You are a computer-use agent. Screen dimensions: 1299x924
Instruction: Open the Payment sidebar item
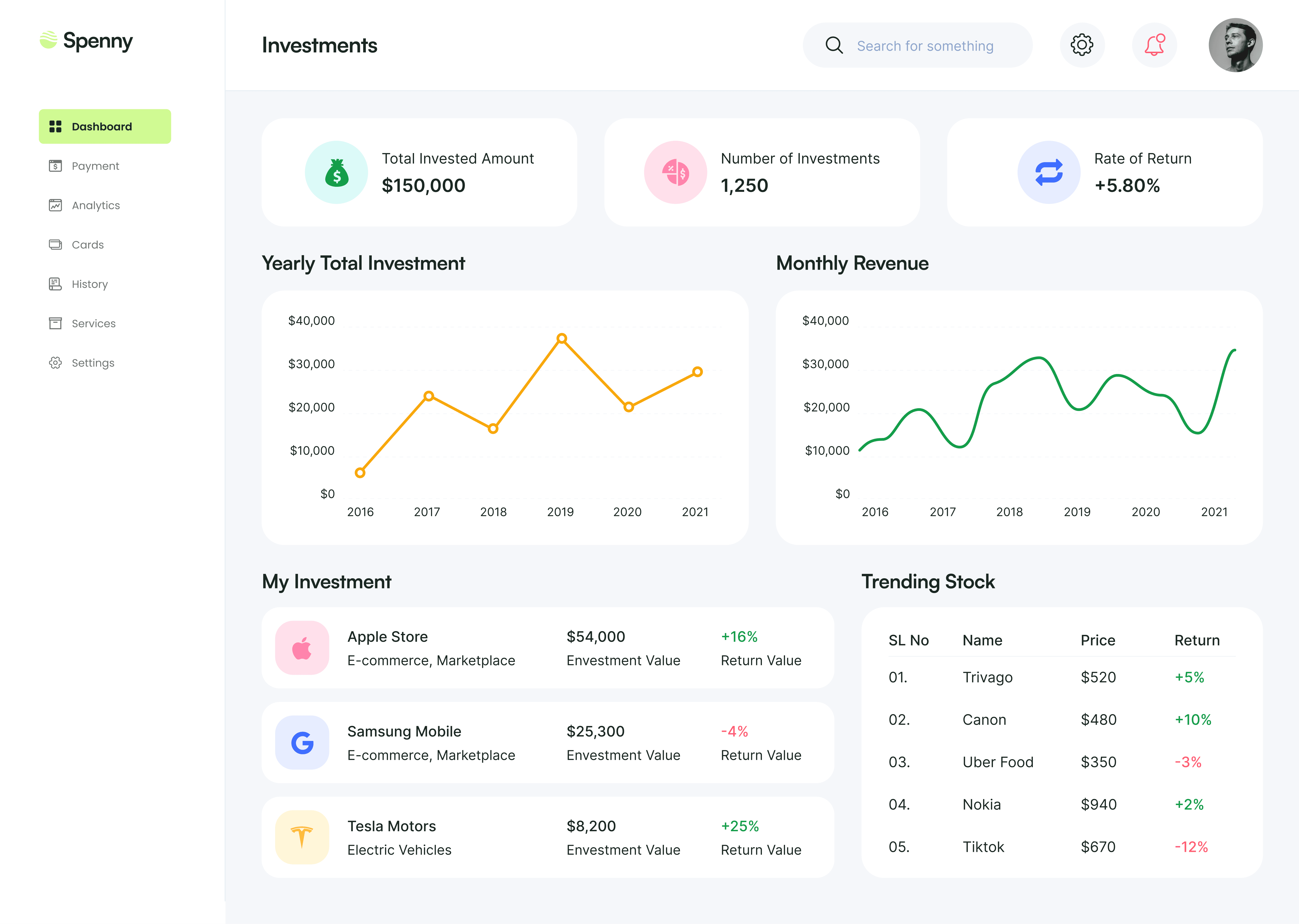click(x=95, y=166)
